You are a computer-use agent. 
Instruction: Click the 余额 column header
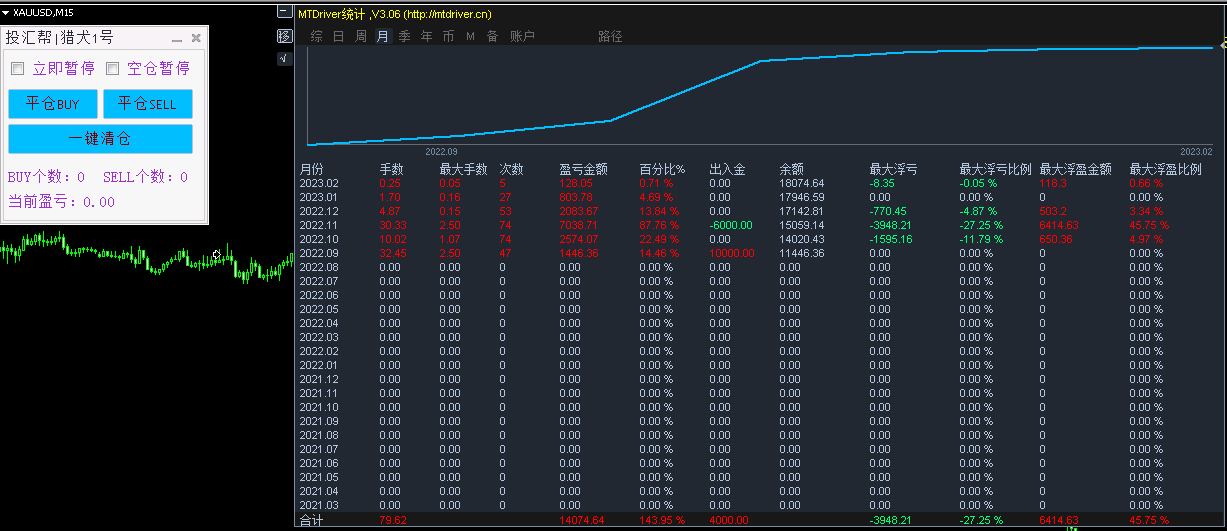tap(792, 169)
